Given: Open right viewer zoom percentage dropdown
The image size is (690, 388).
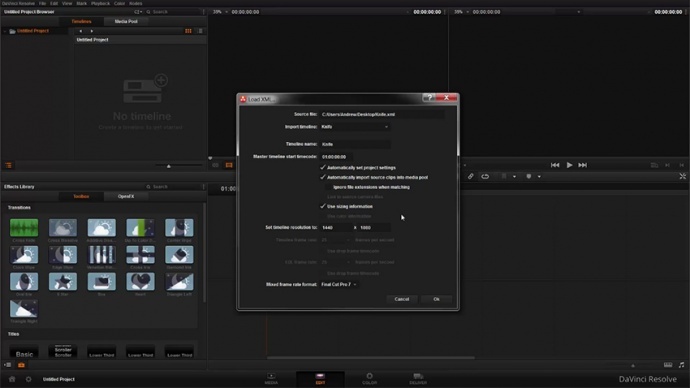Looking at the screenshot, I should click(x=461, y=12).
